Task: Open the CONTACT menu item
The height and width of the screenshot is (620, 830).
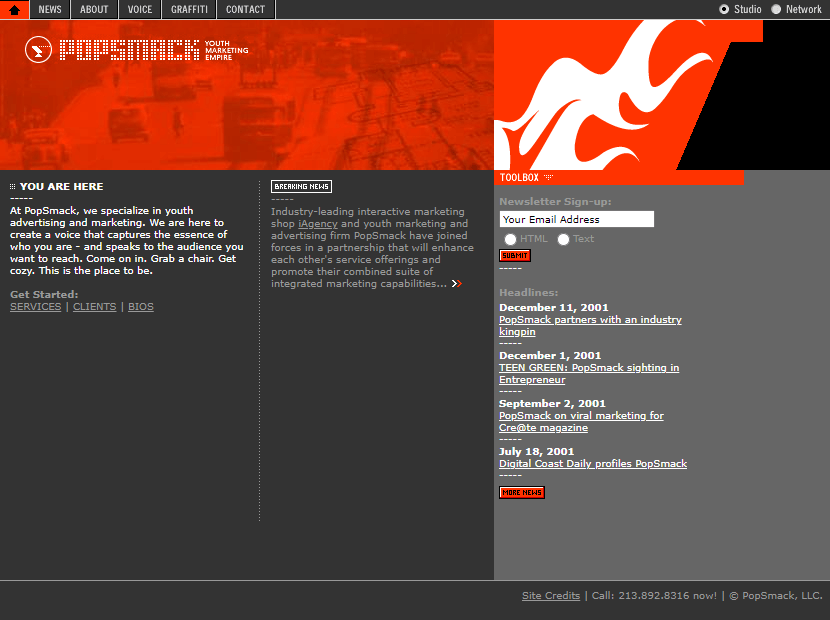Action: (245, 10)
